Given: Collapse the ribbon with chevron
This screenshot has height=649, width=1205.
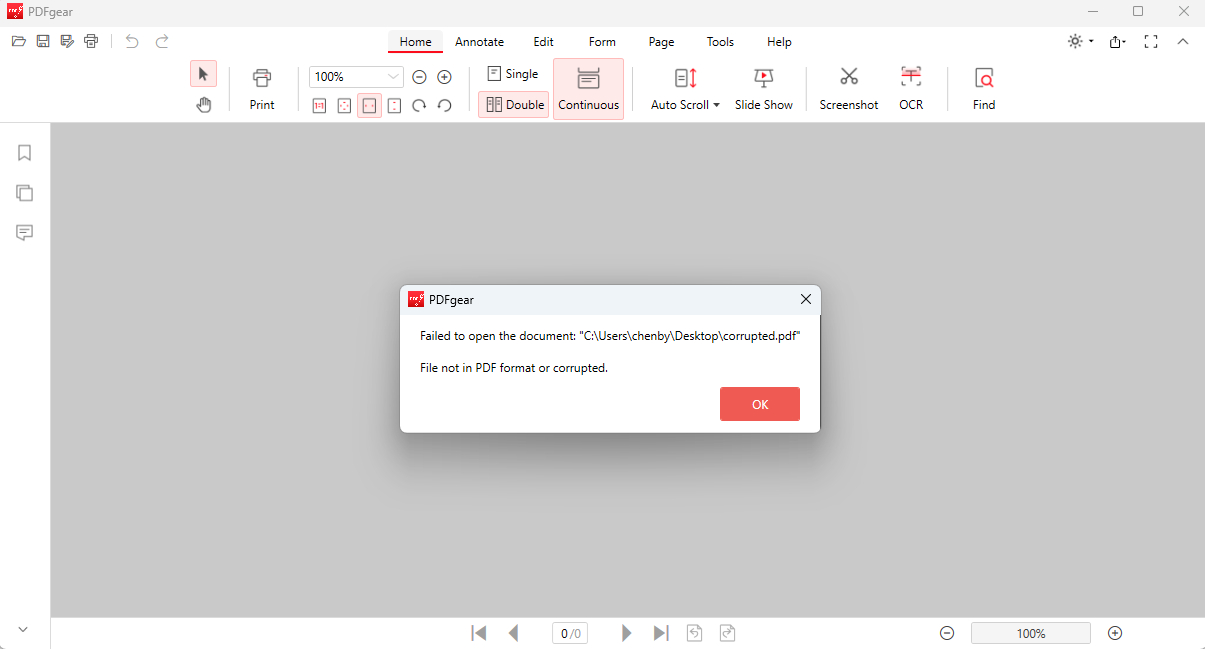Looking at the screenshot, I should pyautogui.click(x=1183, y=41).
